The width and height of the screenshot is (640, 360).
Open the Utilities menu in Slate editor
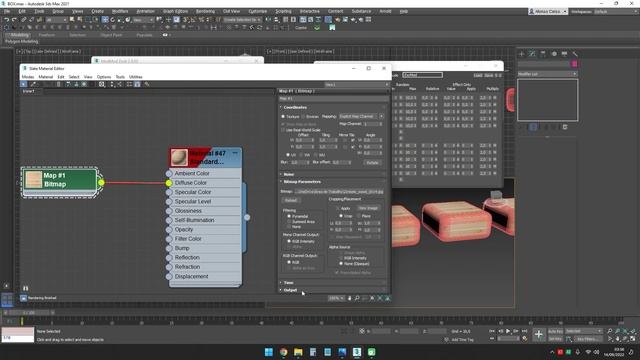pyautogui.click(x=136, y=77)
